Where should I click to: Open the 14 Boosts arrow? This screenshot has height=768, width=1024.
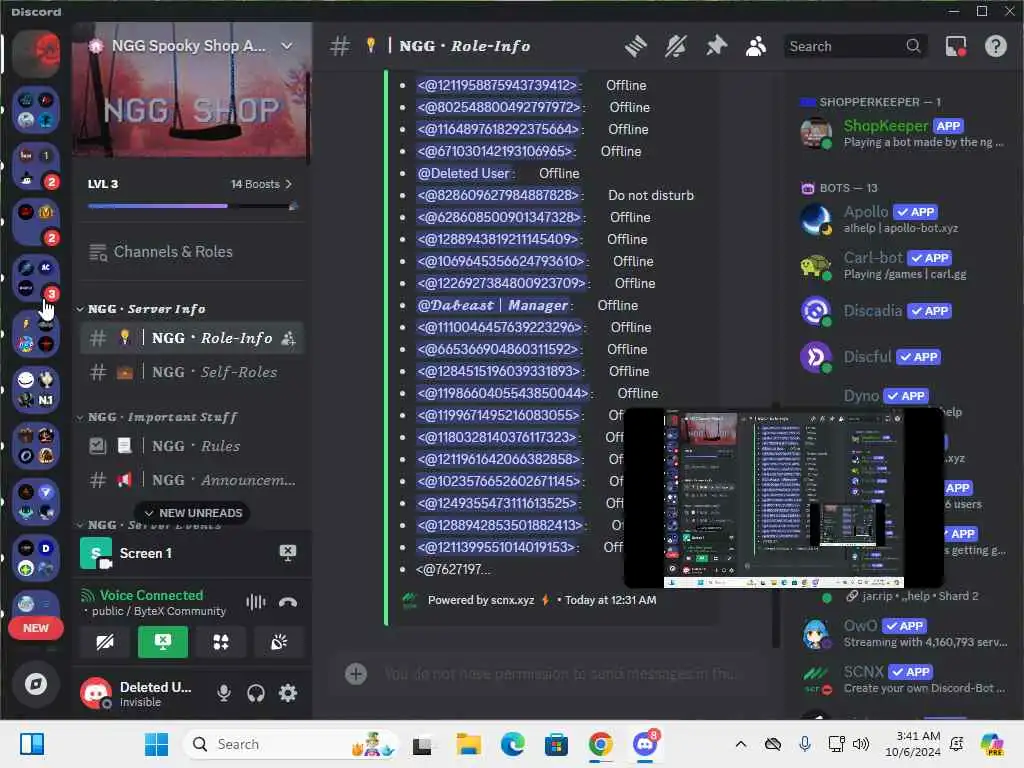point(288,184)
